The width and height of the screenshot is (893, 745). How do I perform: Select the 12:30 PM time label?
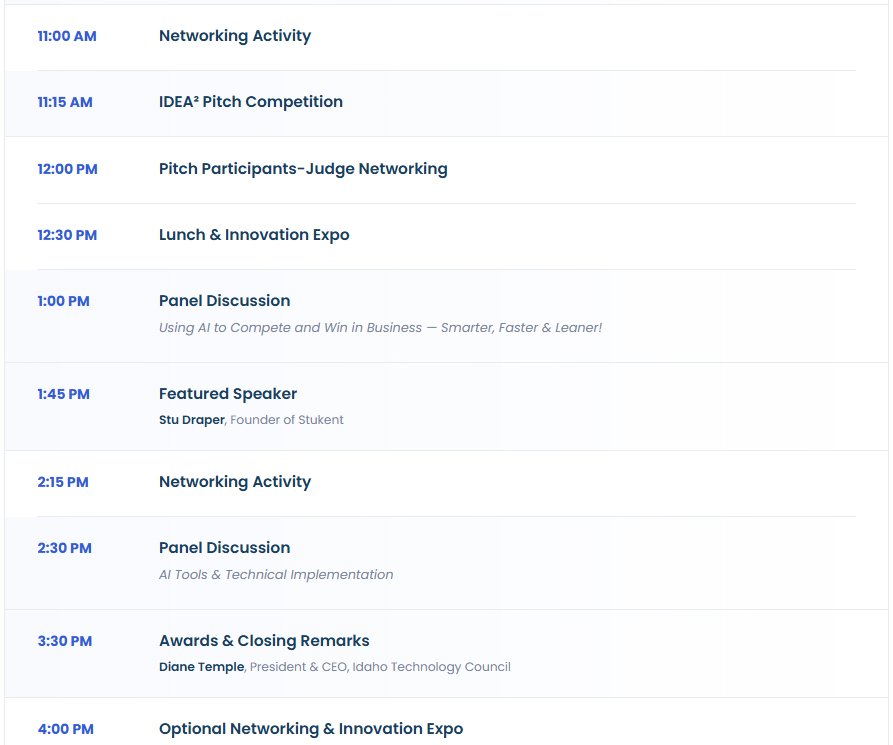(67, 235)
